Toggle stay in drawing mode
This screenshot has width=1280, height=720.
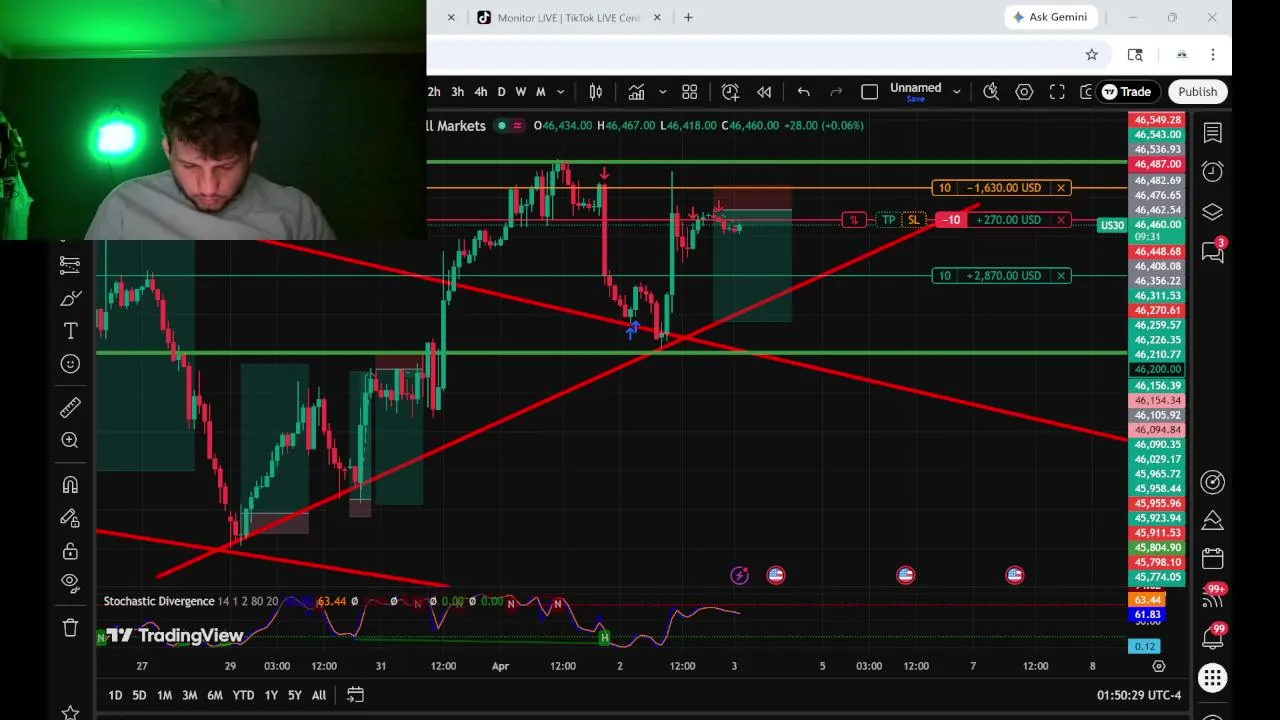70,518
